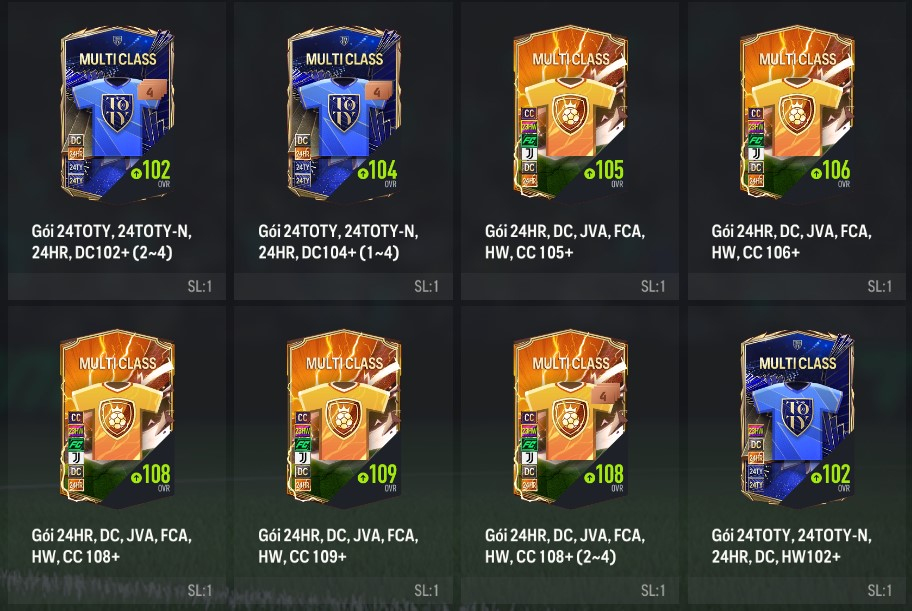
Task: Click label Gói 24HR, DC, JVA, FCA, HW, CC 108+ (2~4)
Action: (565, 546)
